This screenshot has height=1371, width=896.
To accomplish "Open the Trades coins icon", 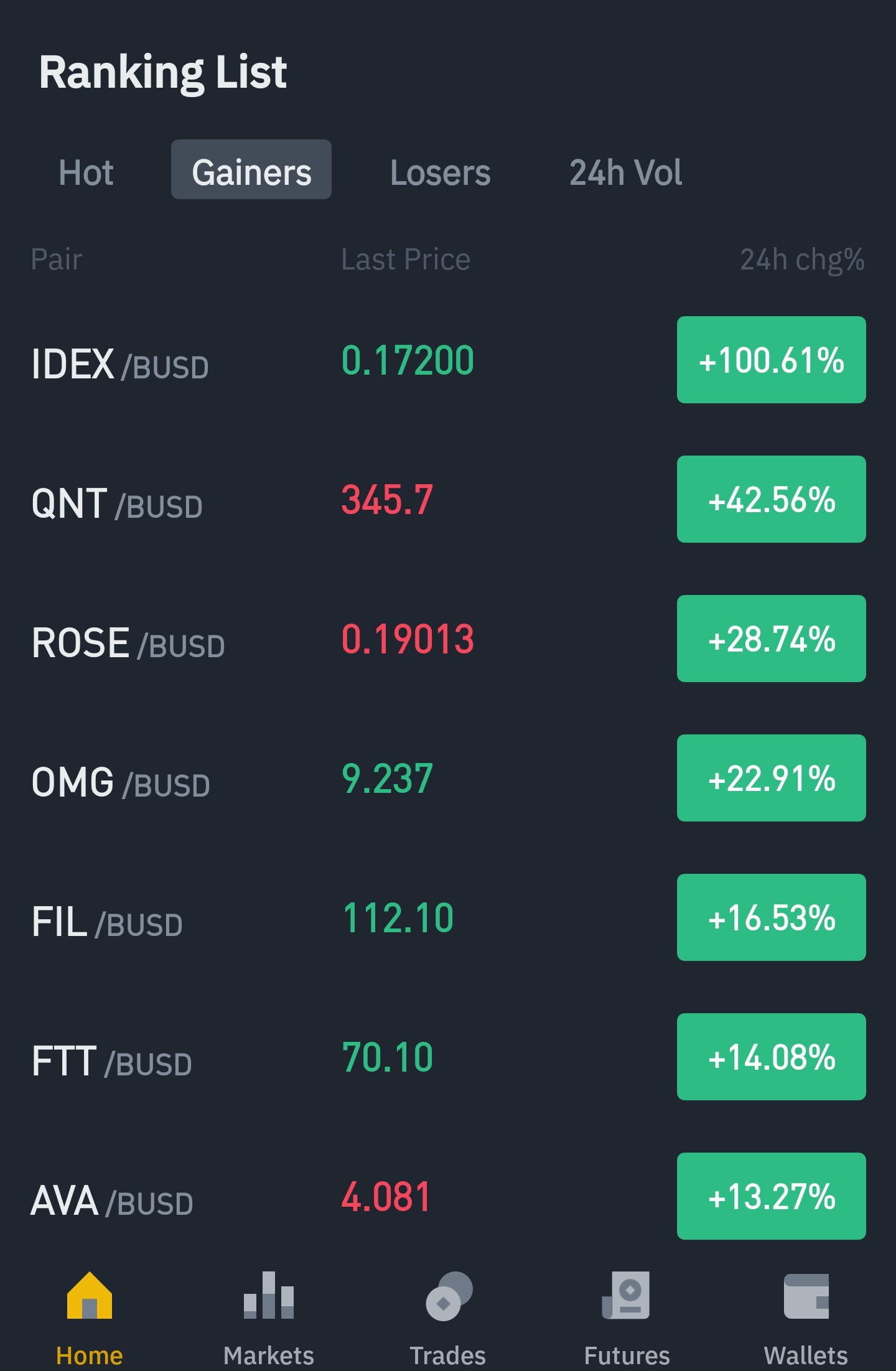I will pos(449,1296).
